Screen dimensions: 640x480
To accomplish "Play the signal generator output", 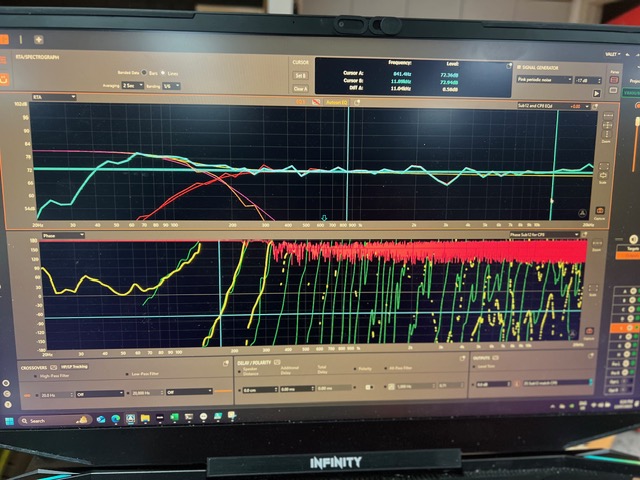I will click(597, 93).
